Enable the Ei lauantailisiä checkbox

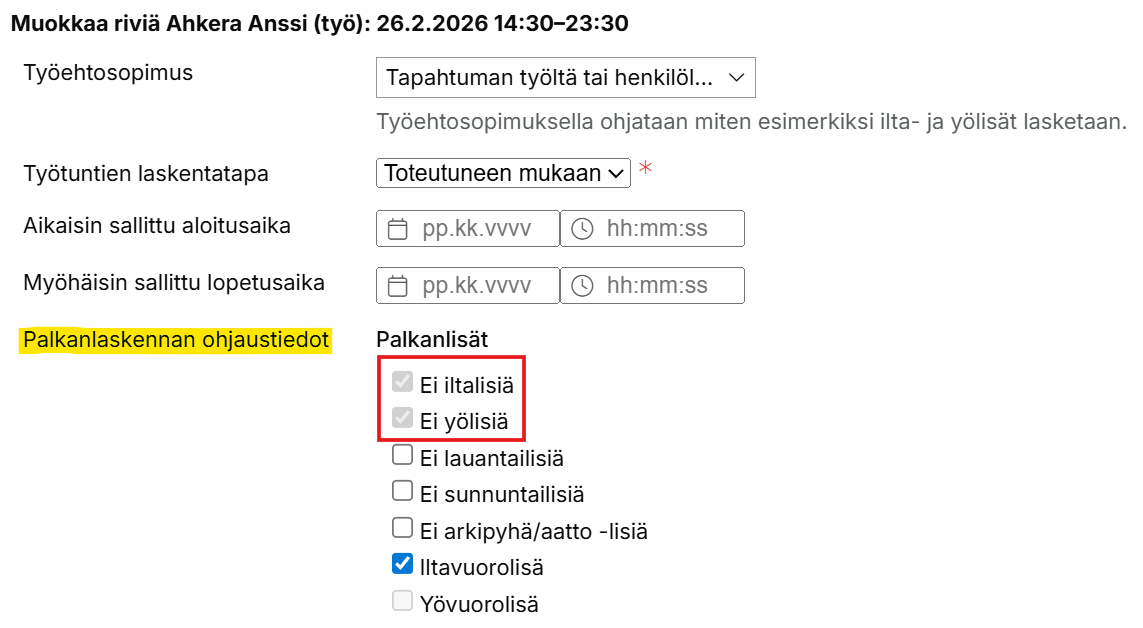tap(402, 456)
